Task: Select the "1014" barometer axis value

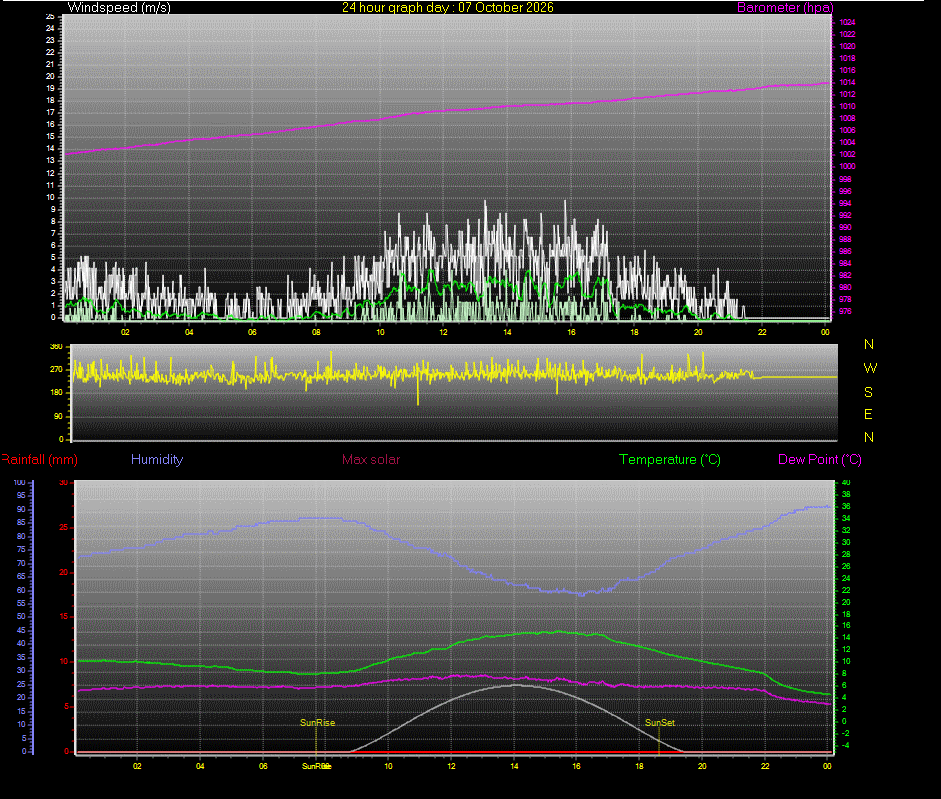Action: pyautogui.click(x=847, y=82)
